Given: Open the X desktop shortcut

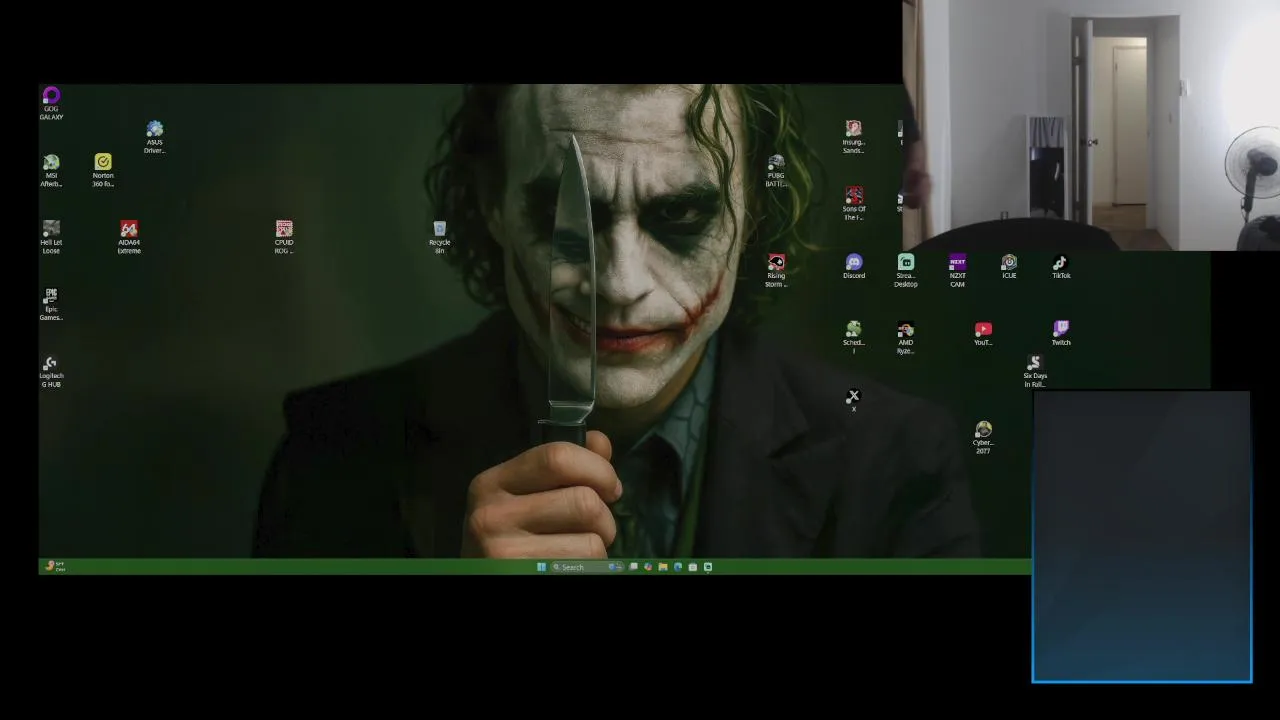Looking at the screenshot, I should pos(853,400).
